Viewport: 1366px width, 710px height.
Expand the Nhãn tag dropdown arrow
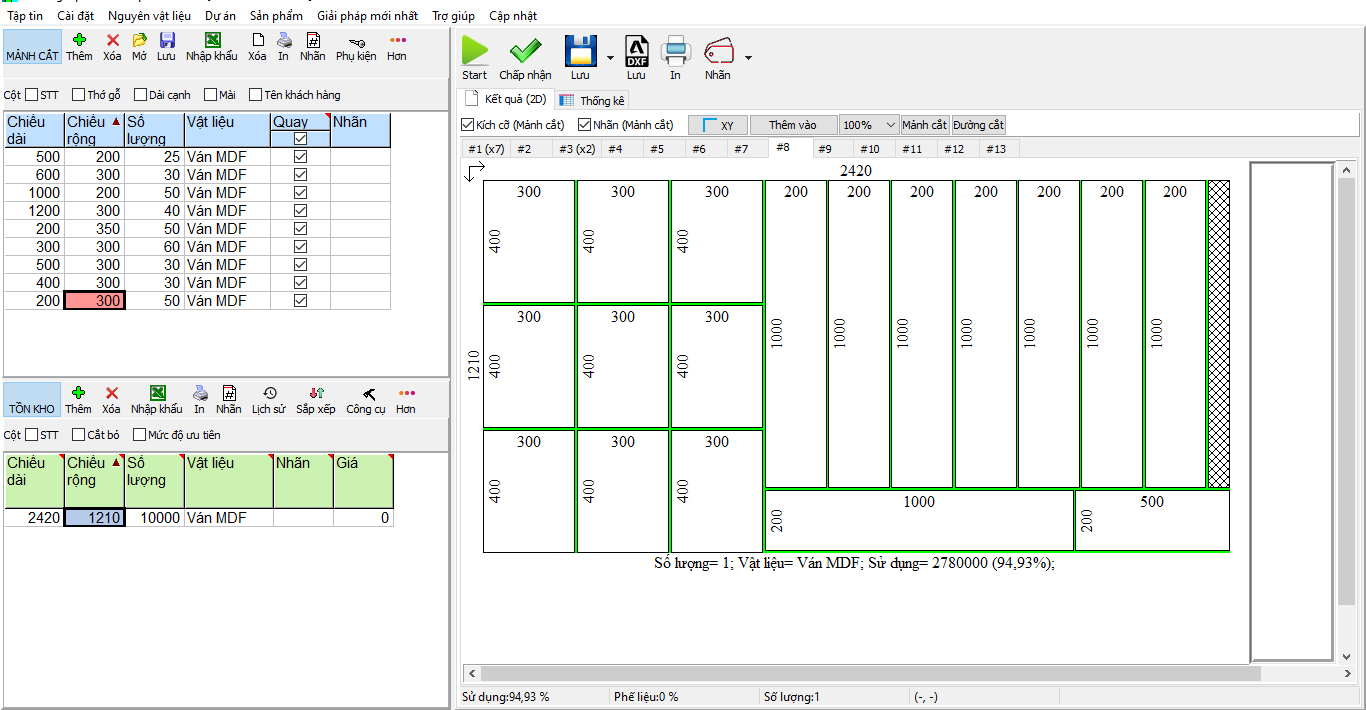[x=748, y=58]
